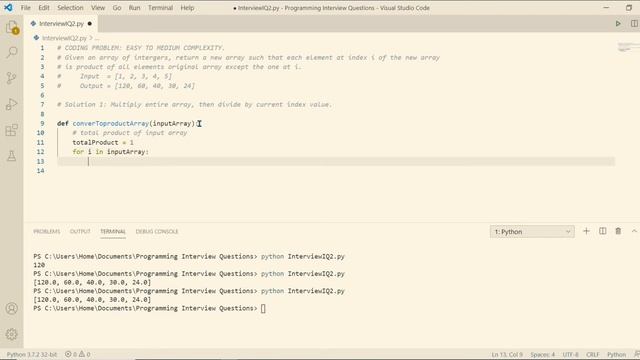Viewport: 640px width, 360px height.
Task: Click 'for i in inputArray:' on line 12
Action: pyautogui.click(x=111, y=152)
